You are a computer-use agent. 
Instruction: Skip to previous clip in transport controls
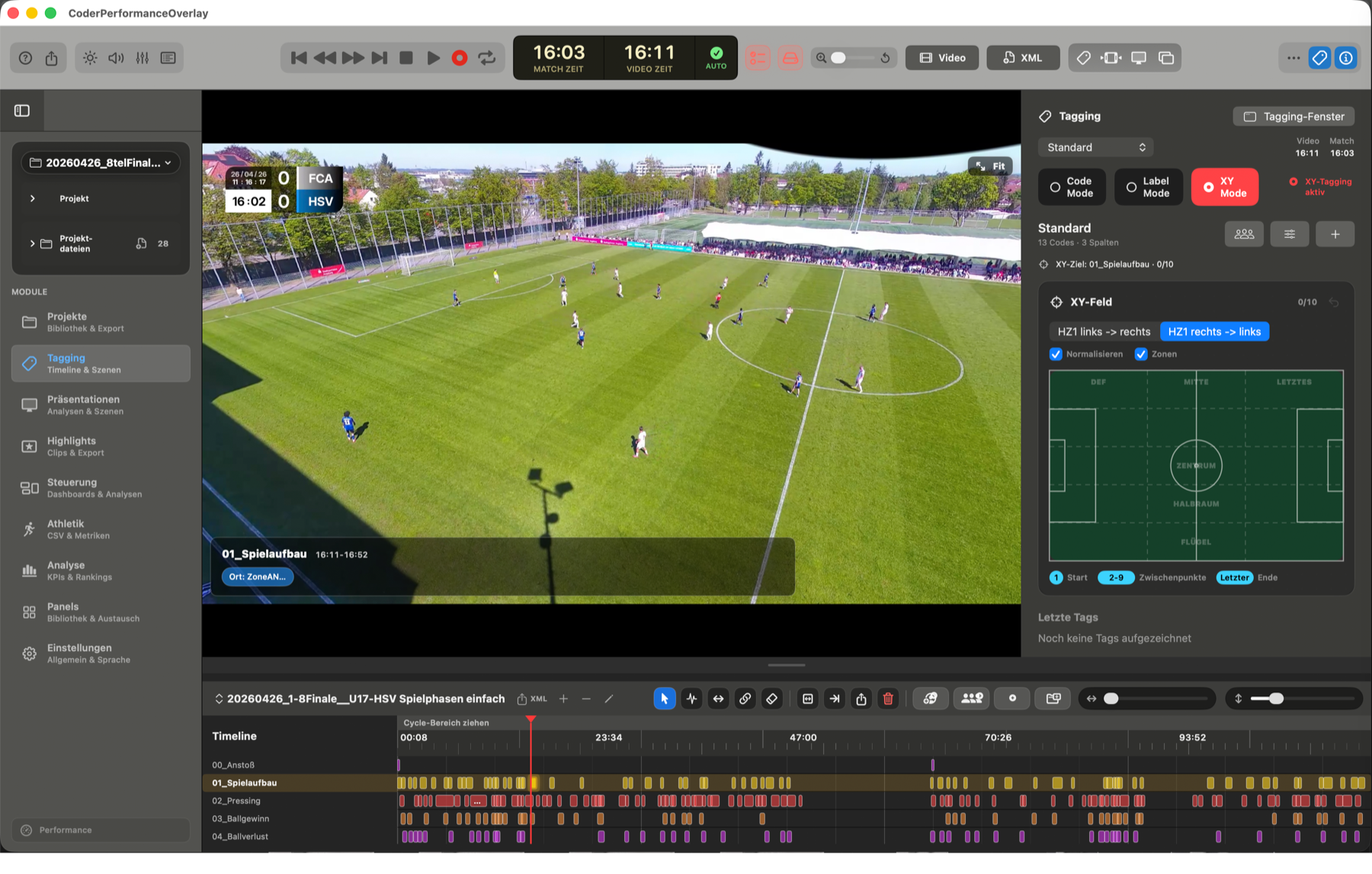(x=299, y=58)
